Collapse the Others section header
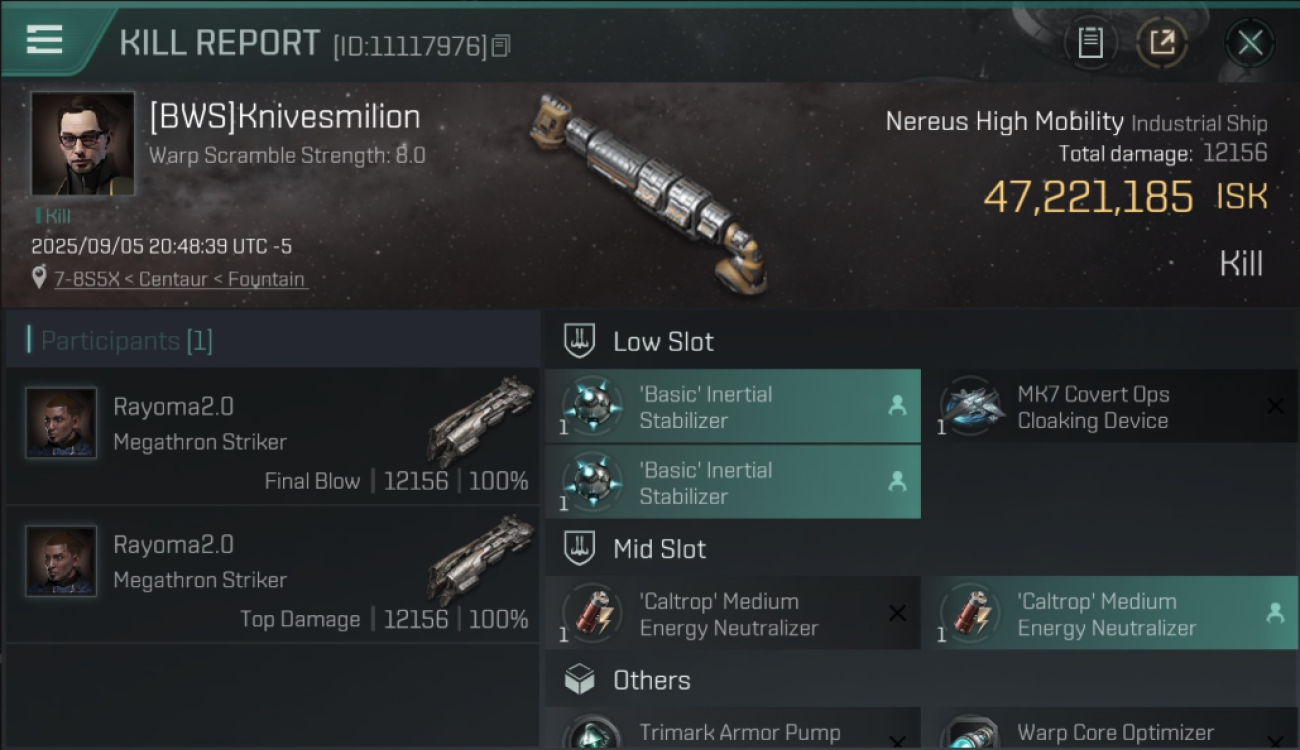Screen dimensions: 1300x750 point(651,681)
